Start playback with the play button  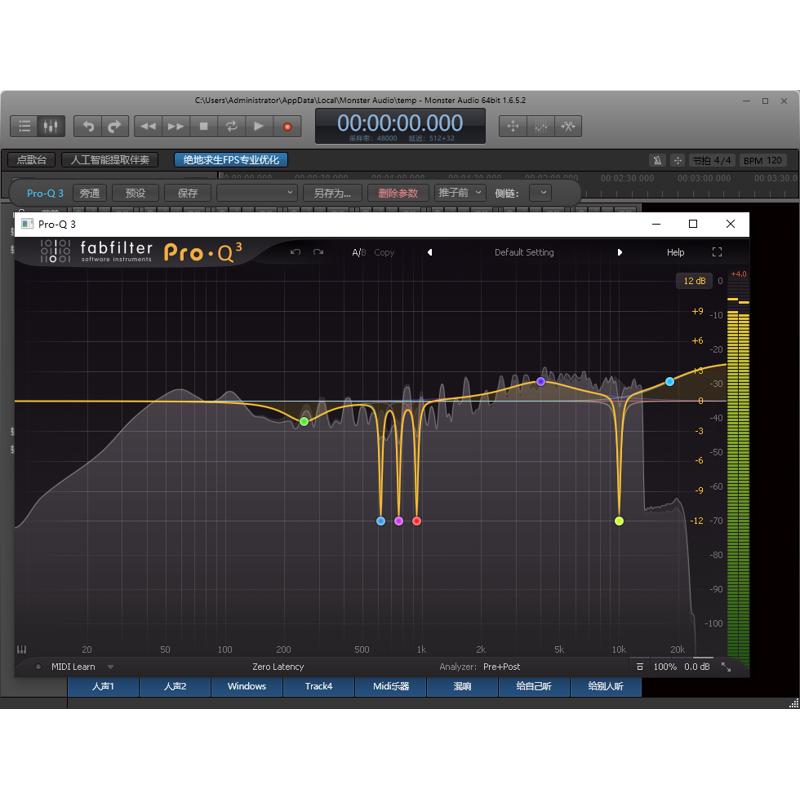coord(259,126)
